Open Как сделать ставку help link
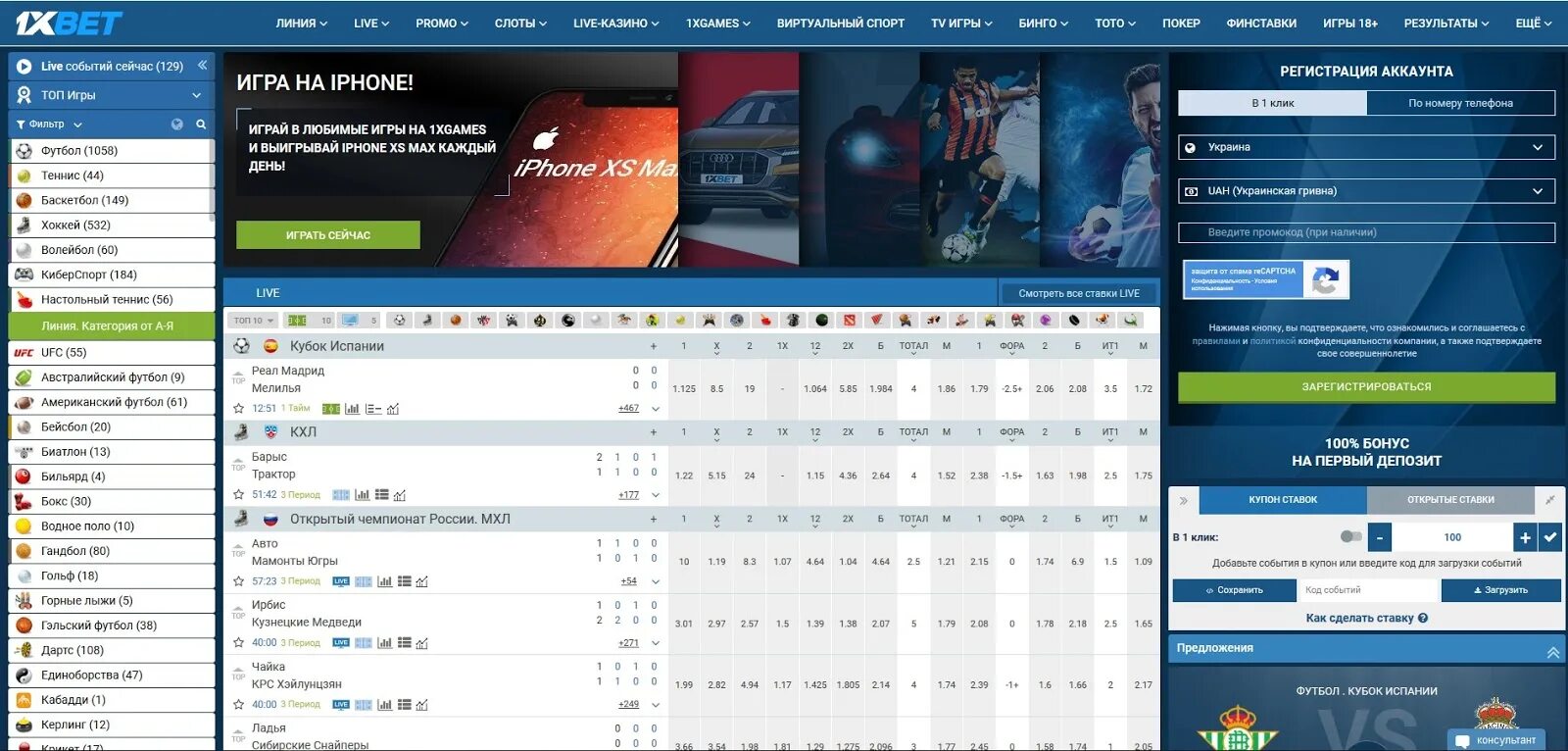The image size is (1568, 751). click(1366, 619)
